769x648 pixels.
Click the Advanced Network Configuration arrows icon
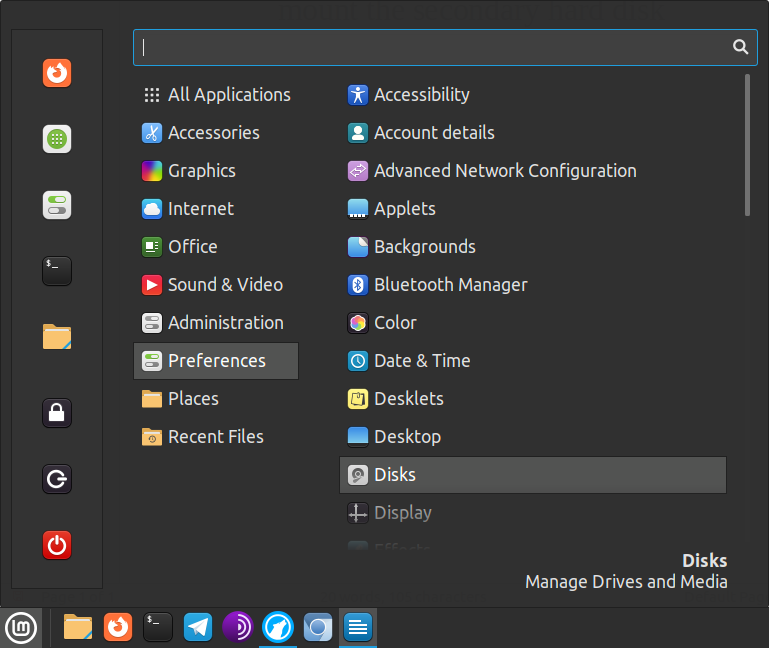click(358, 171)
